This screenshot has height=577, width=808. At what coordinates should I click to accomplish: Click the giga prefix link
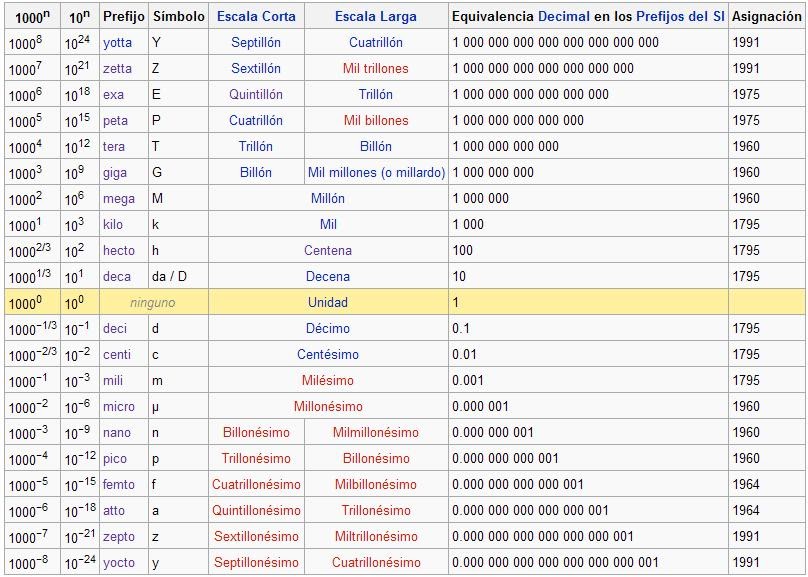point(114,173)
